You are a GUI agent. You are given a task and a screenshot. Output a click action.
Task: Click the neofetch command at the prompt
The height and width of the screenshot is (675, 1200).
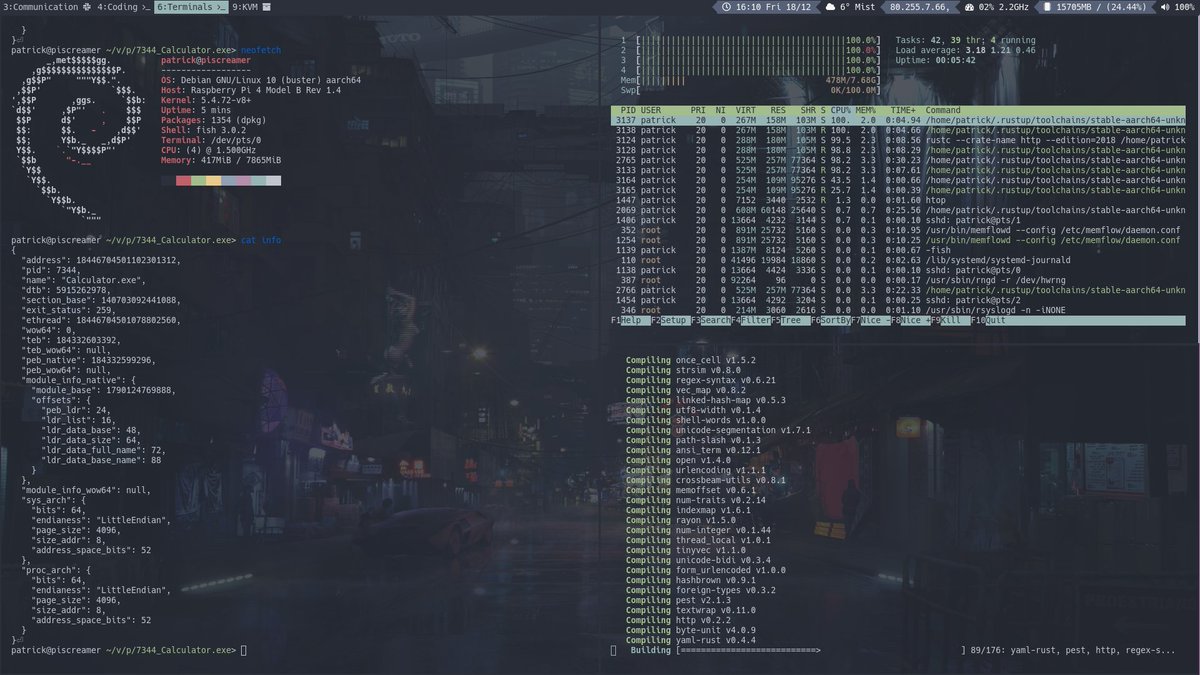click(262, 48)
